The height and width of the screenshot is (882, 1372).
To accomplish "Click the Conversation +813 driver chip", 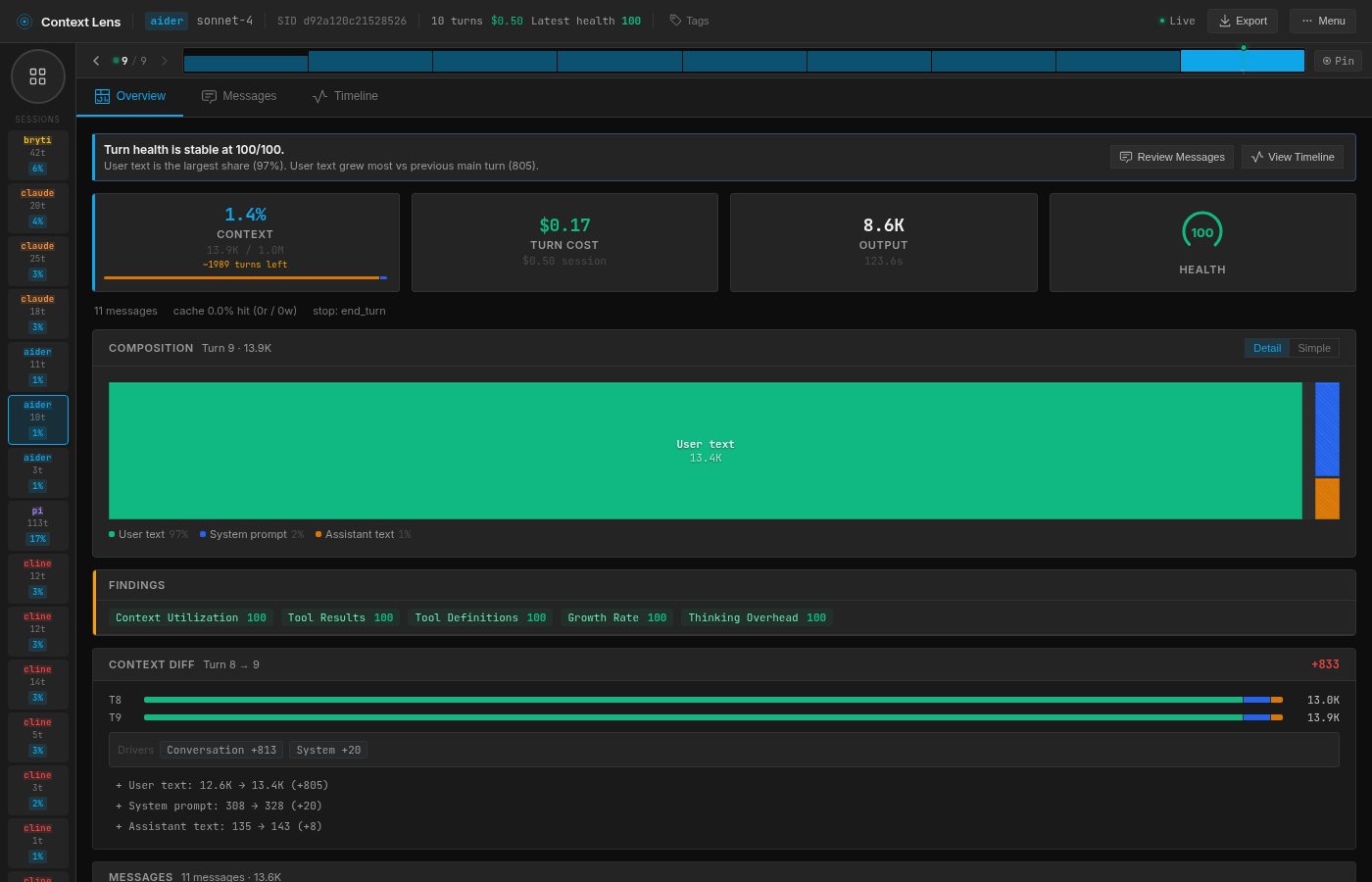I will [221, 750].
